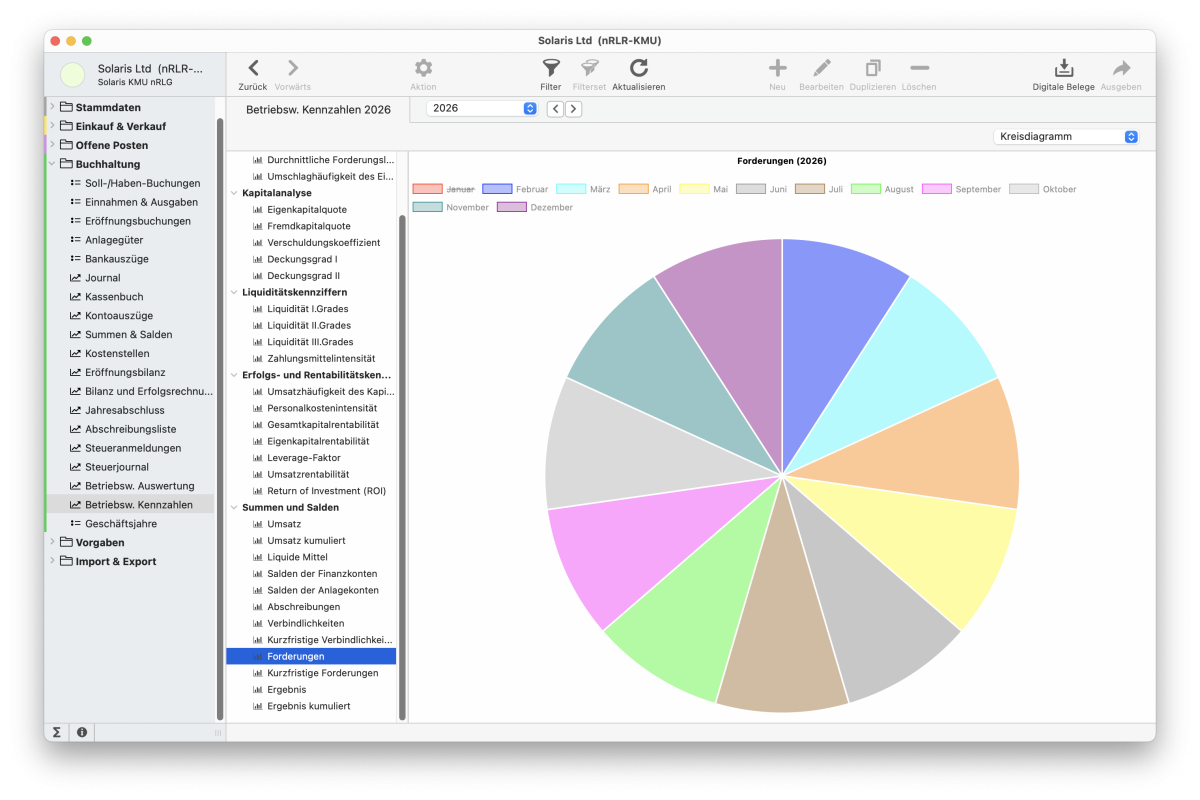Click the Zurück back arrow
Viewport: 1200px width, 800px height.
point(253,68)
